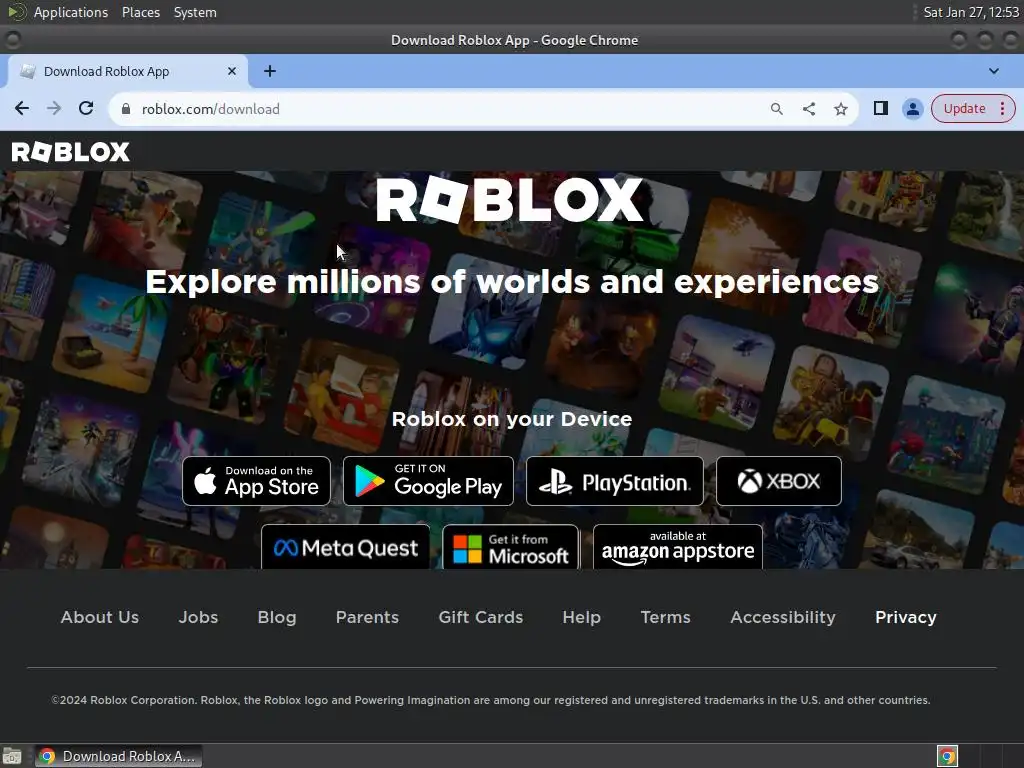Select Download Roblox taskbar entry
The image size is (1024, 768).
pos(118,756)
